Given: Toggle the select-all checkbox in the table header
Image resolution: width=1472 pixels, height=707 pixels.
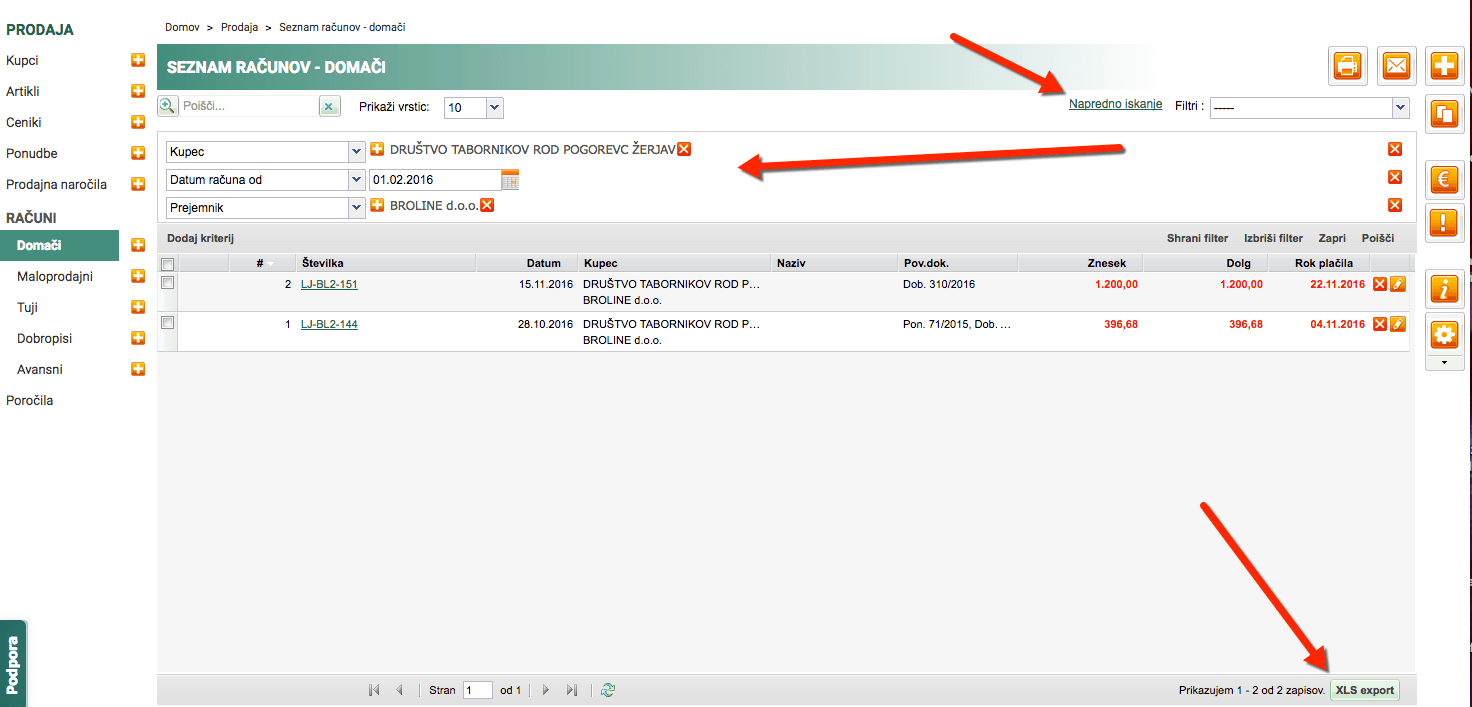Looking at the screenshot, I should pos(168,264).
